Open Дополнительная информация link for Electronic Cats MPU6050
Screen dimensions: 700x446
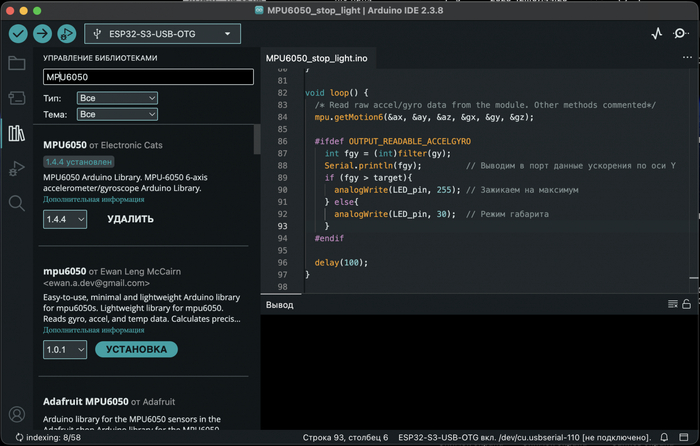pyautogui.click(x=94, y=200)
